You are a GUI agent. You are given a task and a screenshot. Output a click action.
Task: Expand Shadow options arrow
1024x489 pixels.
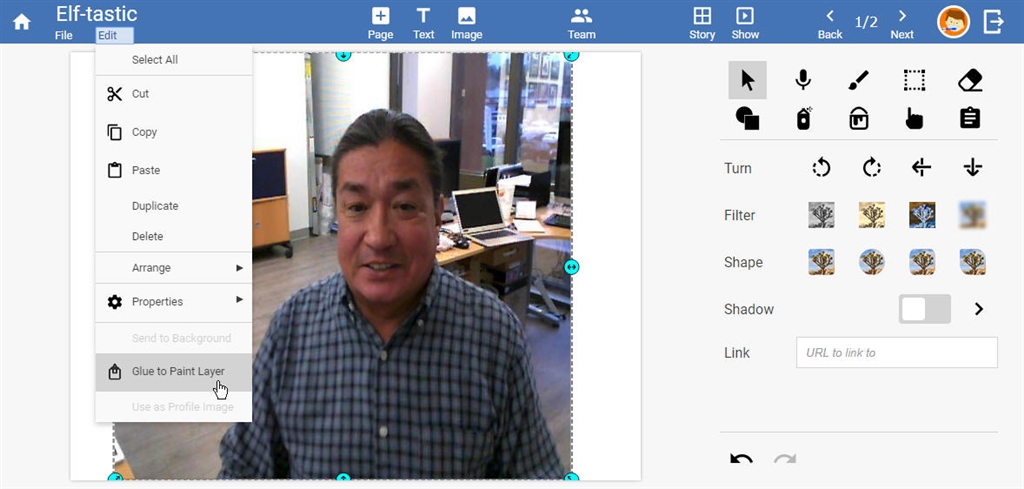click(x=978, y=309)
